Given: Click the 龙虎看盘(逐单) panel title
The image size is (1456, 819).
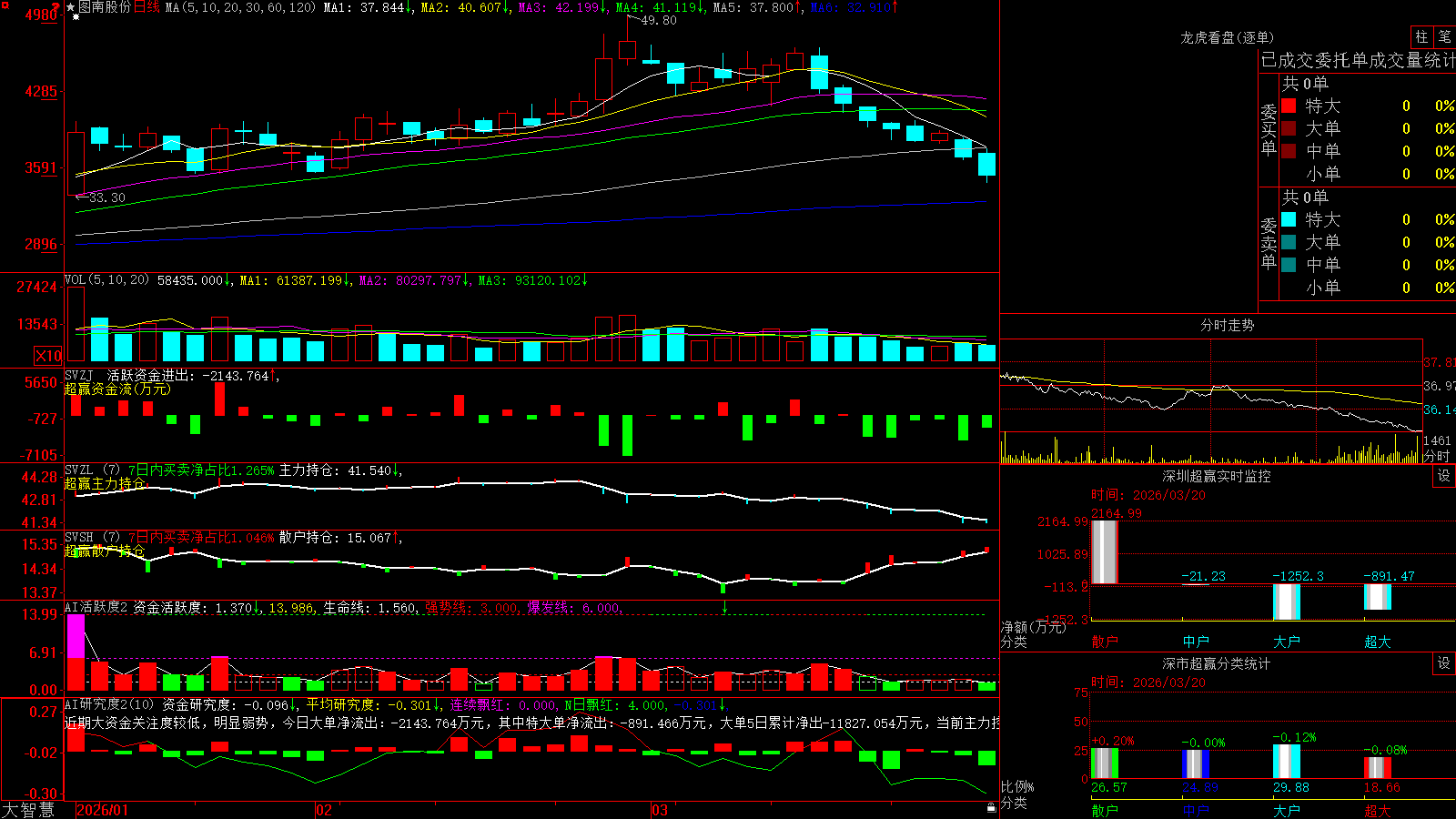Looking at the screenshot, I should point(1227,37).
